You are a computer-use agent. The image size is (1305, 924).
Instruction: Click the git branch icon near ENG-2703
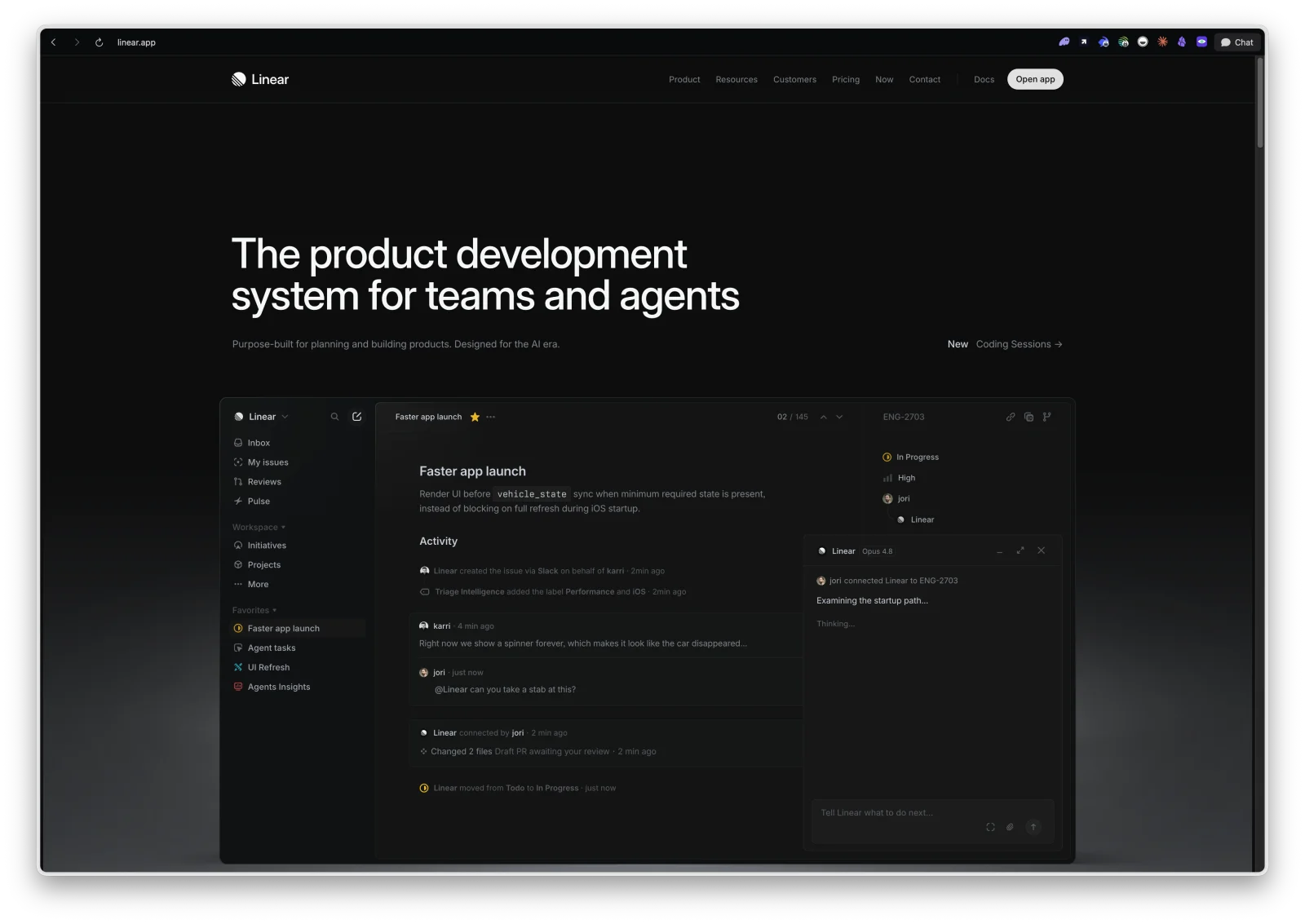(1046, 417)
